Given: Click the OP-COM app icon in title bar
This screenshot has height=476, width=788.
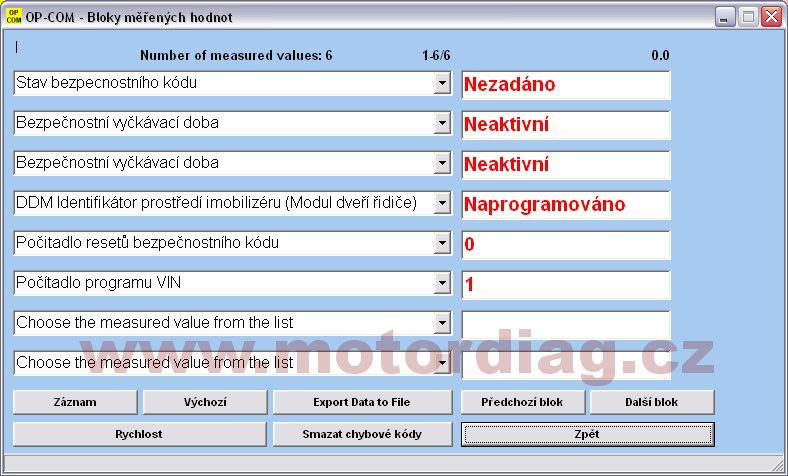Looking at the screenshot, I should click(14, 17).
